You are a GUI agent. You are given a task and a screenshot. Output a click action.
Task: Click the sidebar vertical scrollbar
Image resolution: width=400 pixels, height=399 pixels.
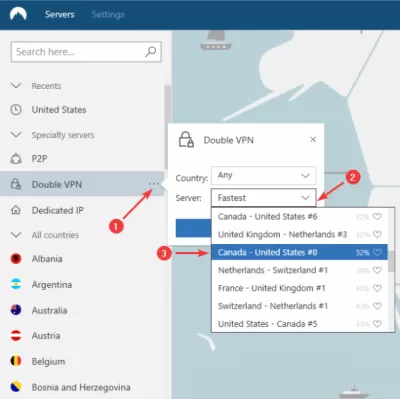click(168, 127)
